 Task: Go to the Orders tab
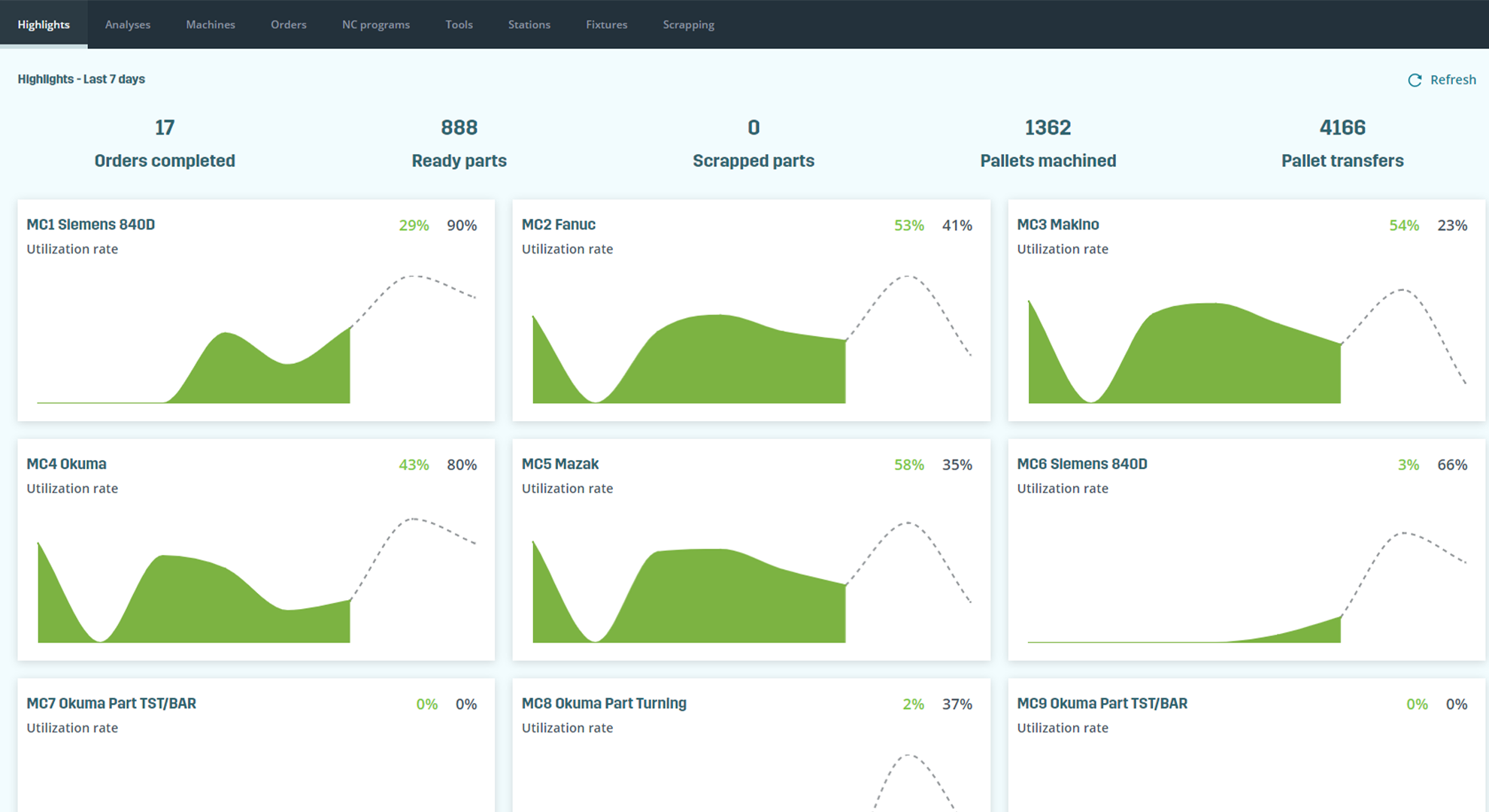(289, 25)
